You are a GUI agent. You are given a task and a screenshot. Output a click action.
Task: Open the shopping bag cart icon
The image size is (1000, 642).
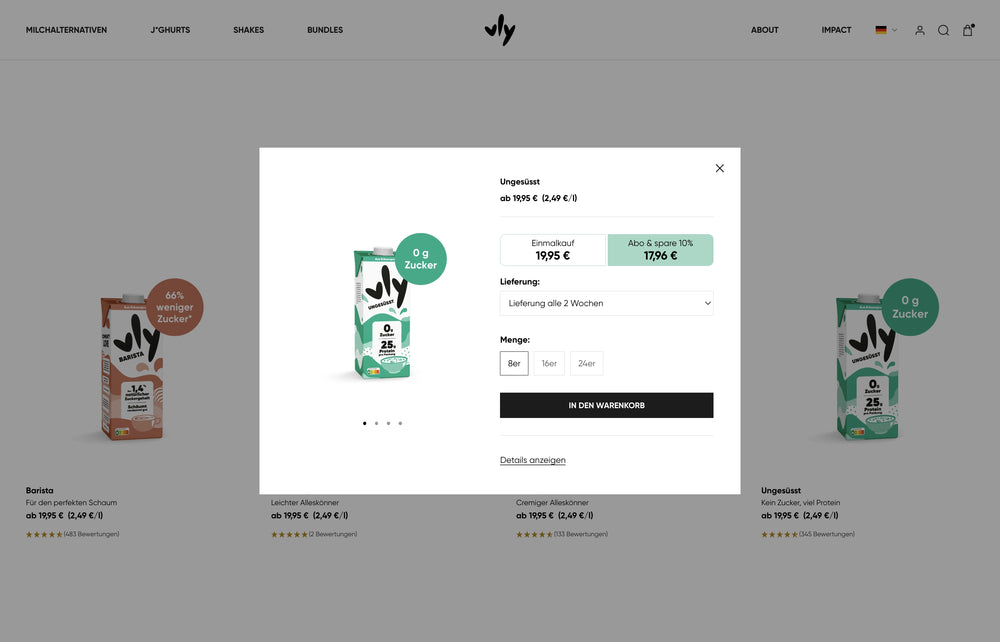(967, 30)
